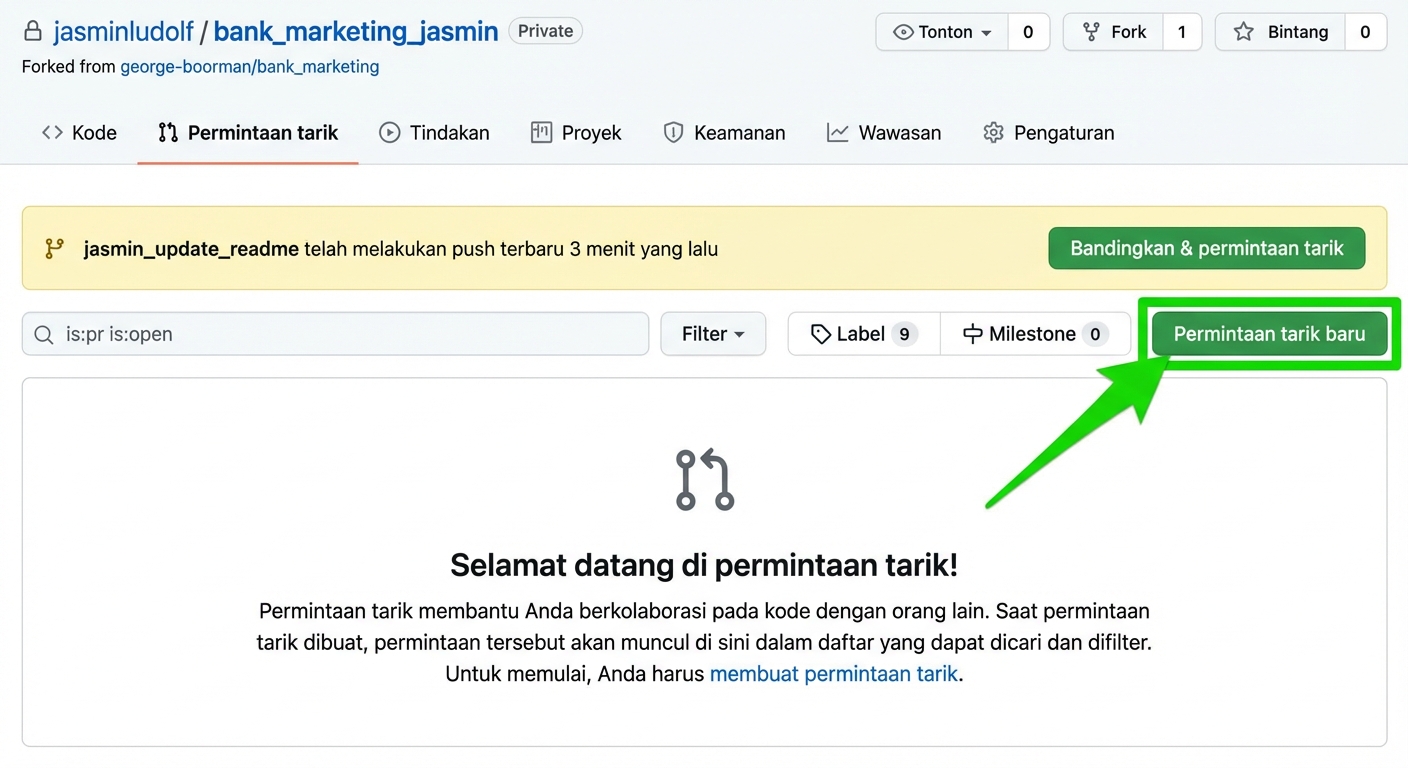Click the Fork button

pos(1115,32)
